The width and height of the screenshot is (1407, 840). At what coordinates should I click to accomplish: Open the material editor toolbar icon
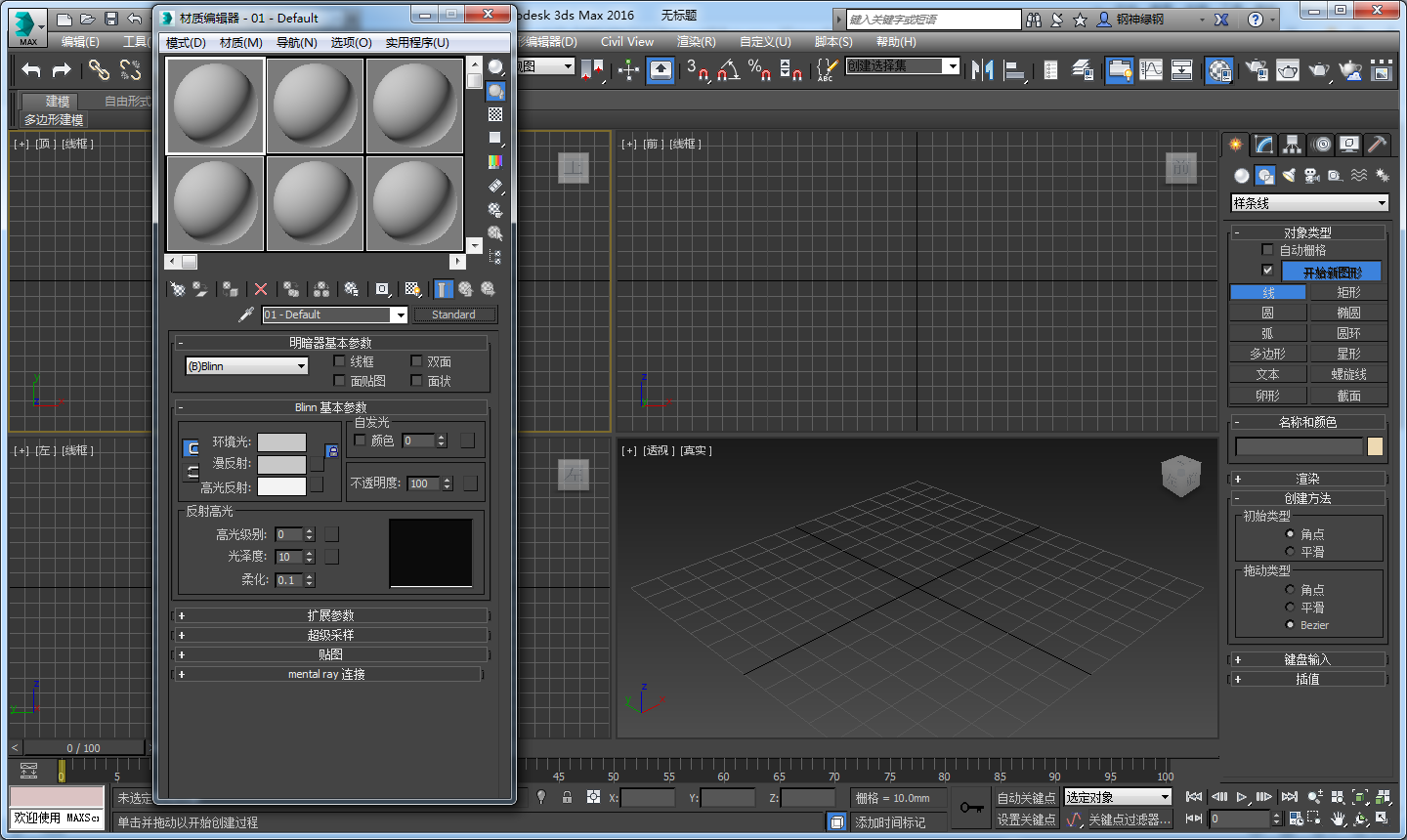1218,69
